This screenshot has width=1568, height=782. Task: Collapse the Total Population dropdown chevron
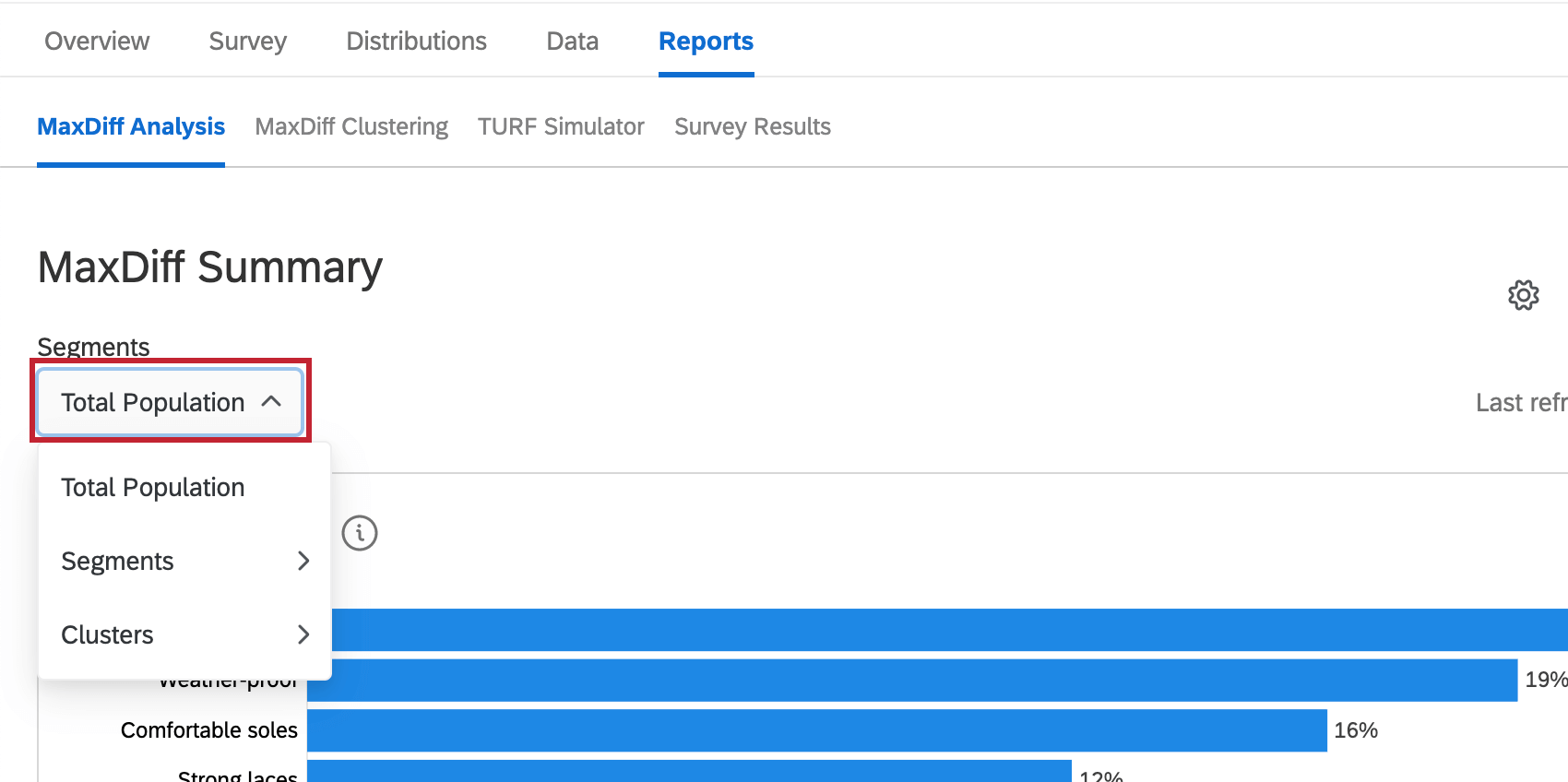coord(272,401)
